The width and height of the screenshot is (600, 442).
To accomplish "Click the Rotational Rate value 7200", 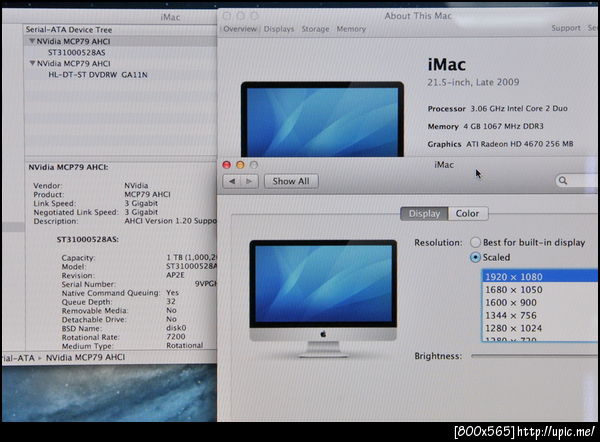I will pos(176,337).
